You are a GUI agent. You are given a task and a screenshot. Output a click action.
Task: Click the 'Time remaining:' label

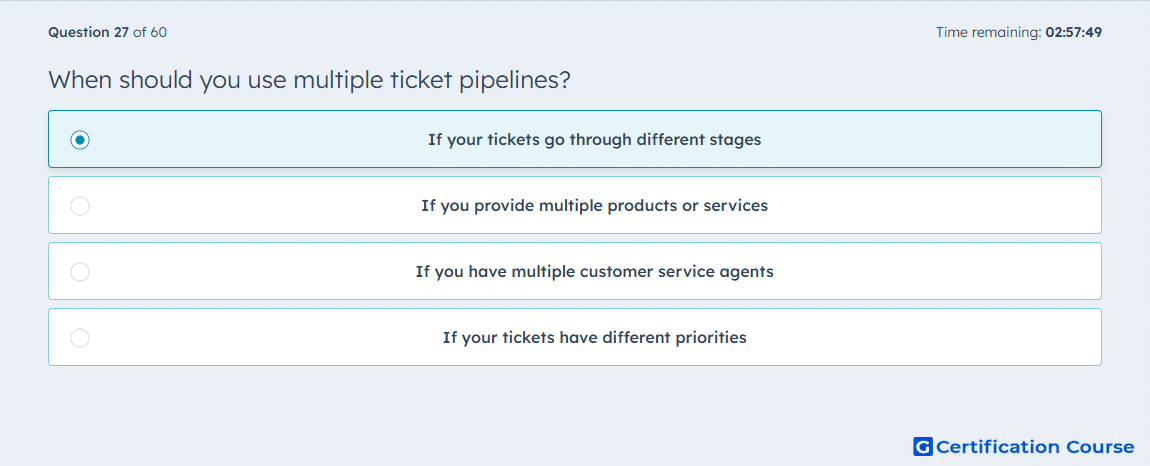[x=990, y=32]
